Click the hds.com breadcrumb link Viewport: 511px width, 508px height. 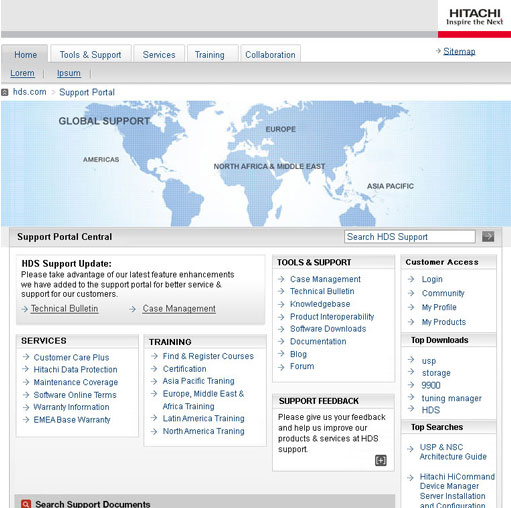click(30, 92)
